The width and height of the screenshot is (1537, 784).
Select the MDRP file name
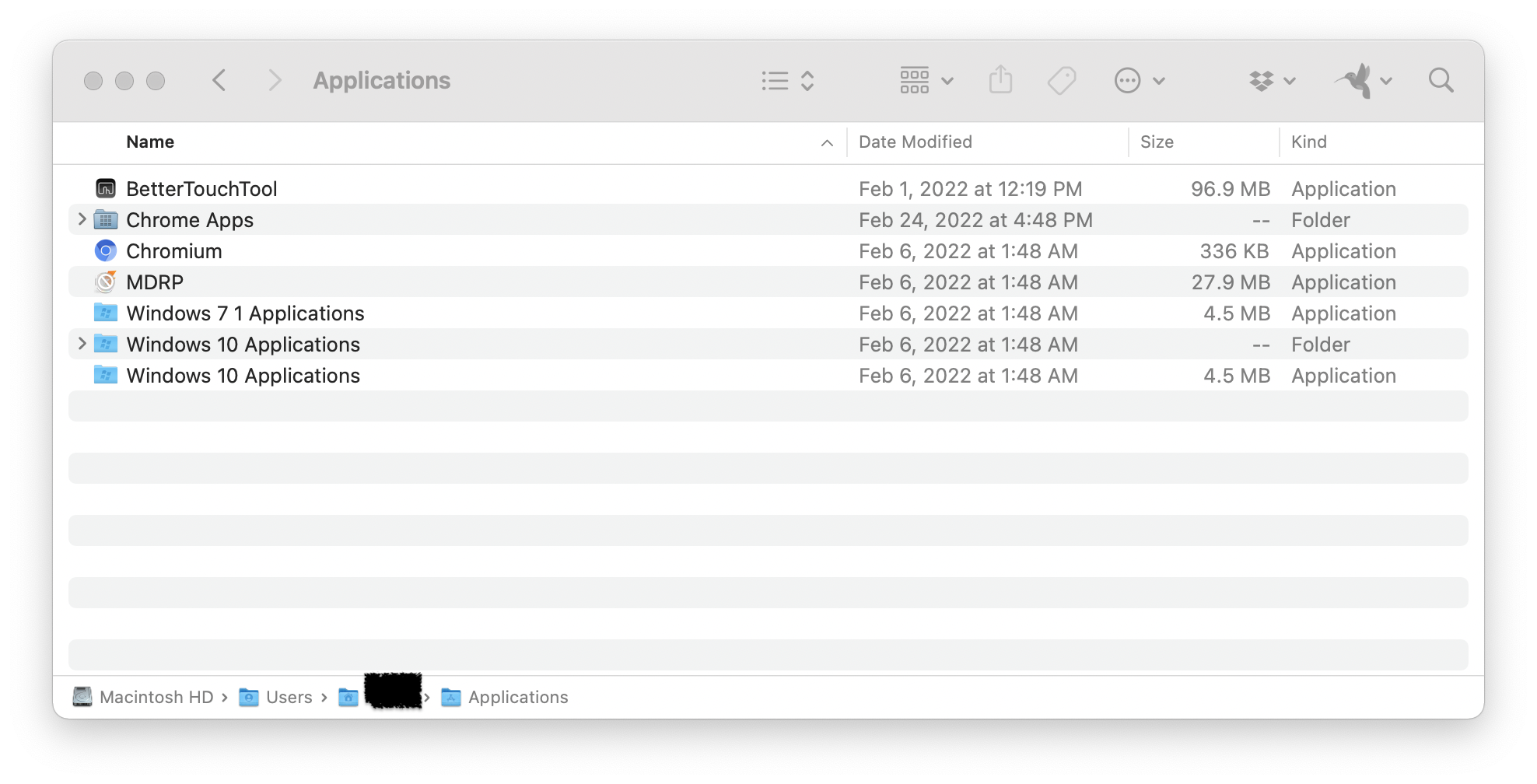pyautogui.click(x=155, y=282)
